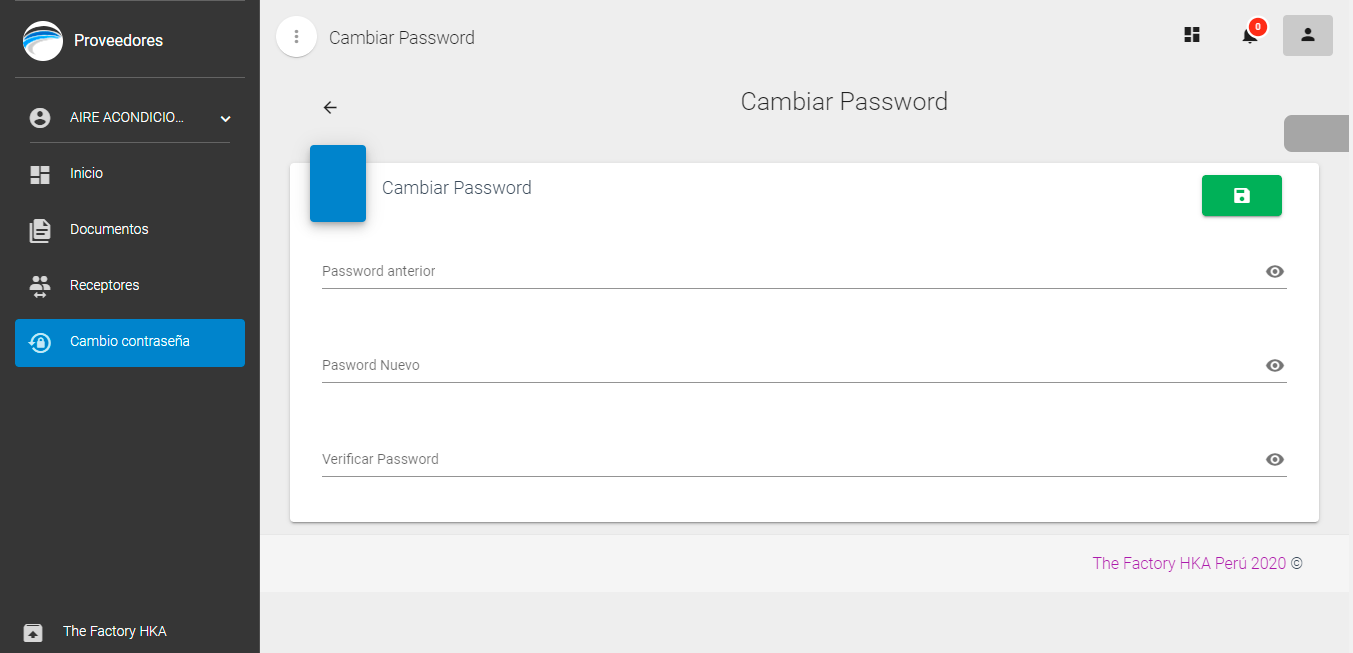Select Inicio in the sidebar
1353x653 pixels.
[130, 174]
